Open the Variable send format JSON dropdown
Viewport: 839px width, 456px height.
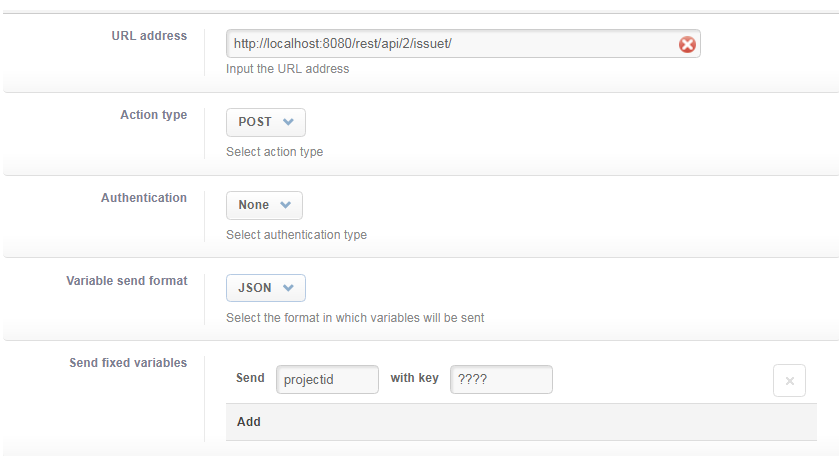click(266, 288)
